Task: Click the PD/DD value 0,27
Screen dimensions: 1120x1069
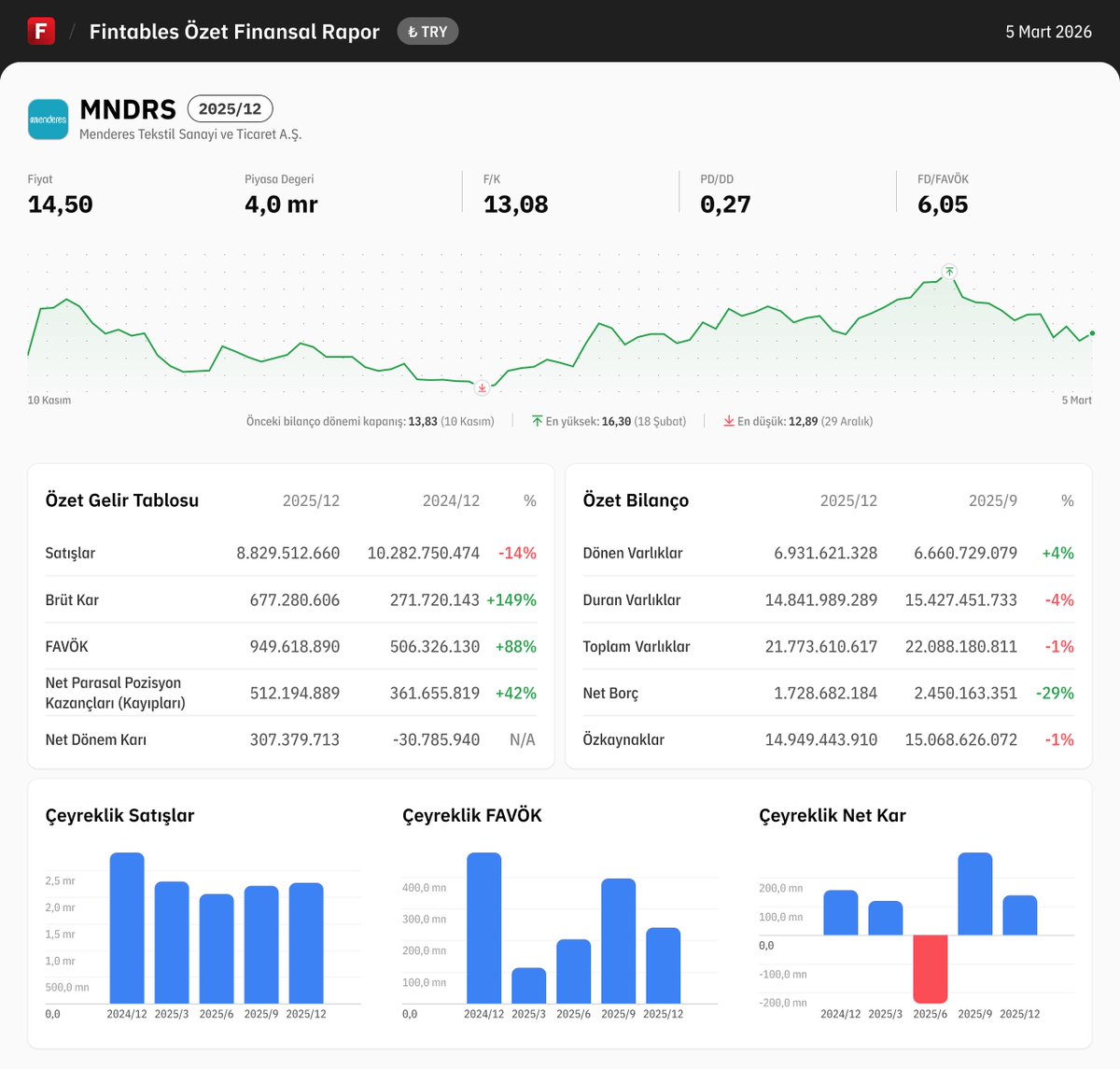Action: (x=725, y=204)
